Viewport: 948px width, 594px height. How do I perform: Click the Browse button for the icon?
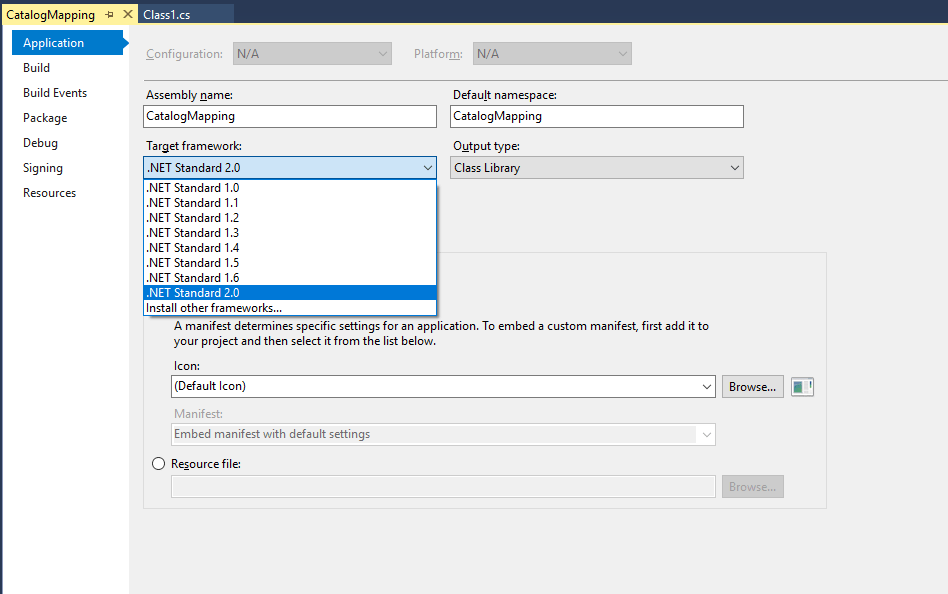click(752, 386)
